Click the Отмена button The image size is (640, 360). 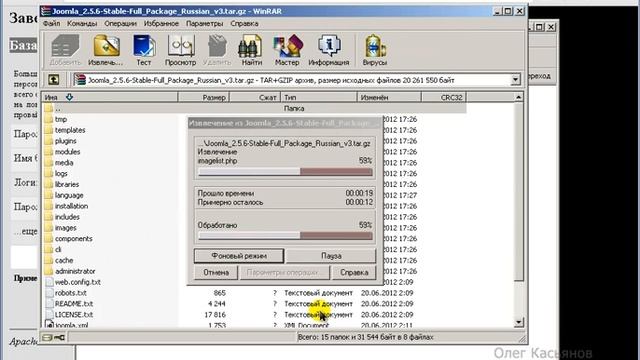click(x=216, y=272)
